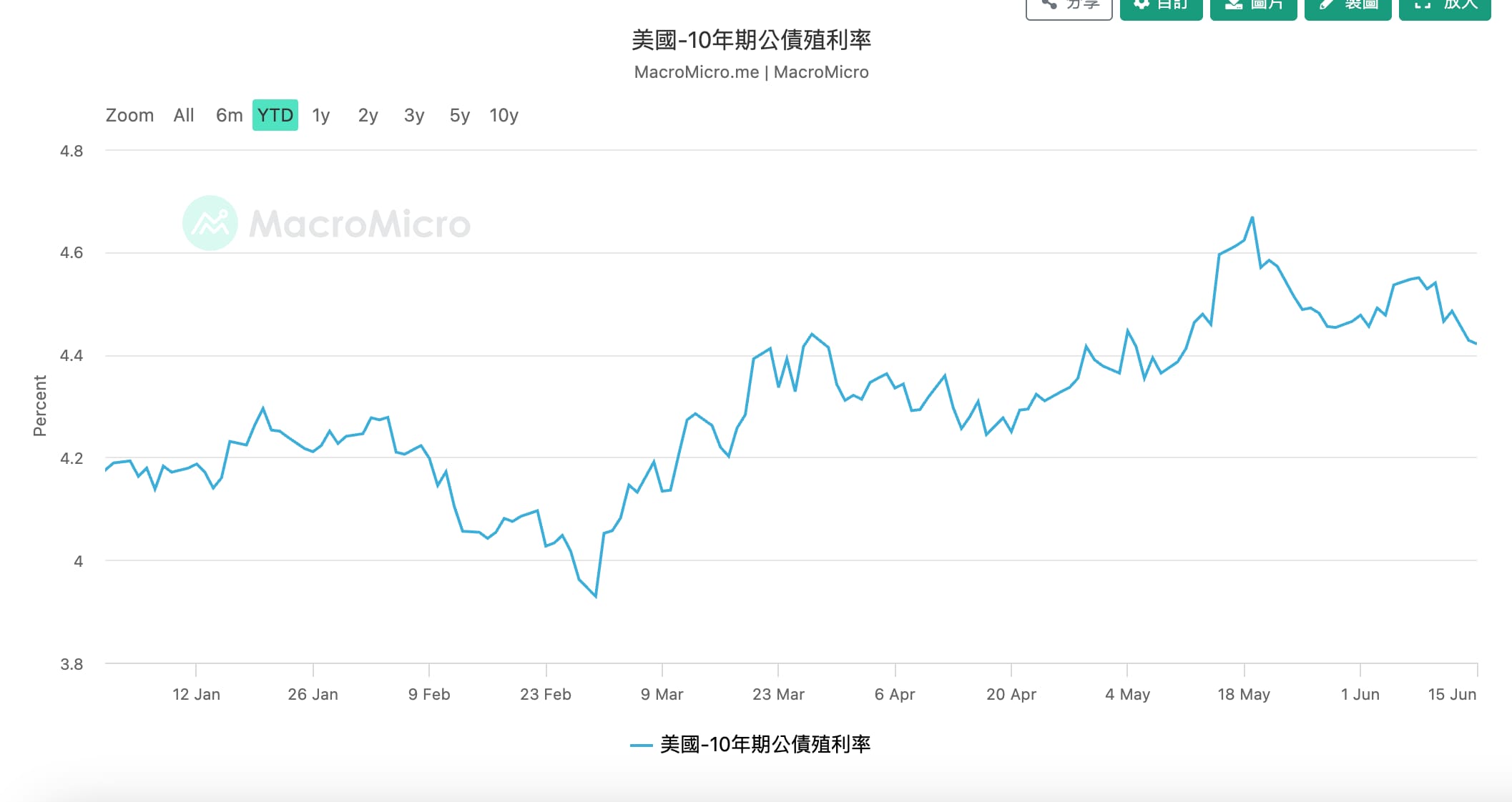Click the 4.8 y-axis value
This screenshot has width=1512, height=802.
[x=72, y=151]
